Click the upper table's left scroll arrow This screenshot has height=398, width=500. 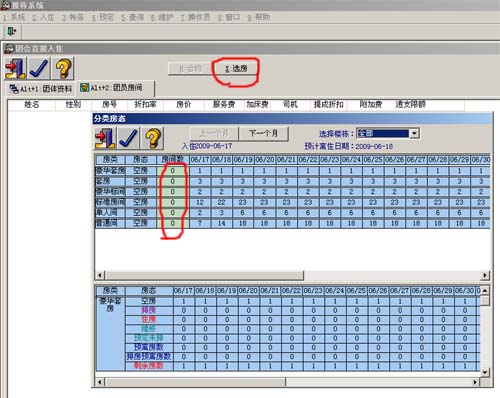click(100, 275)
